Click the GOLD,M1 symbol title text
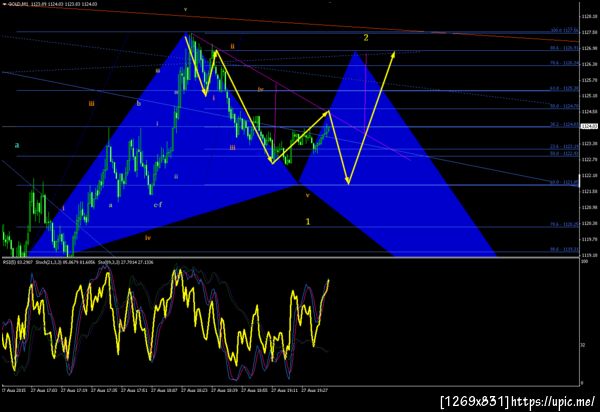 tap(17, 4)
